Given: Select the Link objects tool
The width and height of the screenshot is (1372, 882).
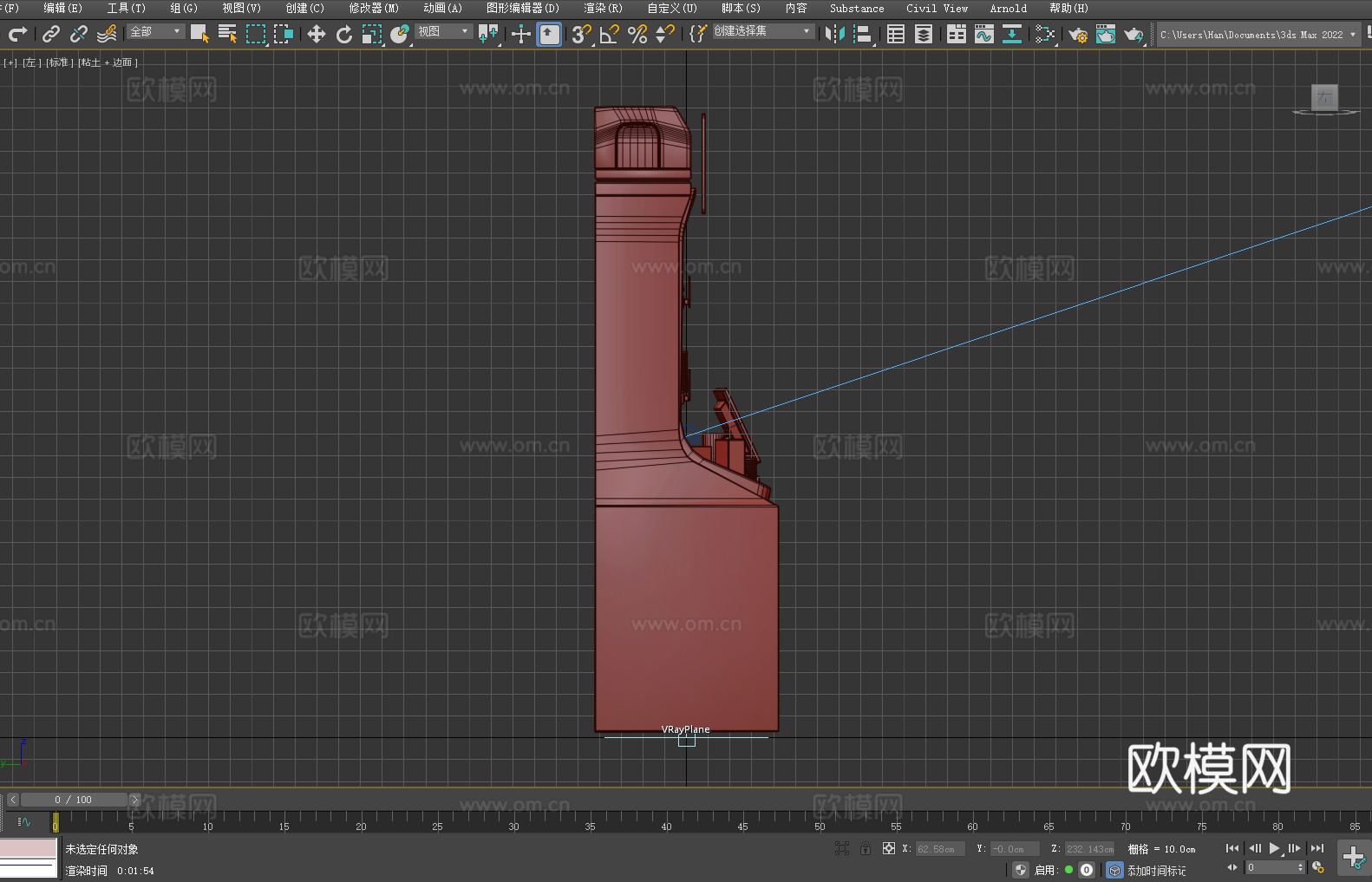Looking at the screenshot, I should (x=51, y=34).
